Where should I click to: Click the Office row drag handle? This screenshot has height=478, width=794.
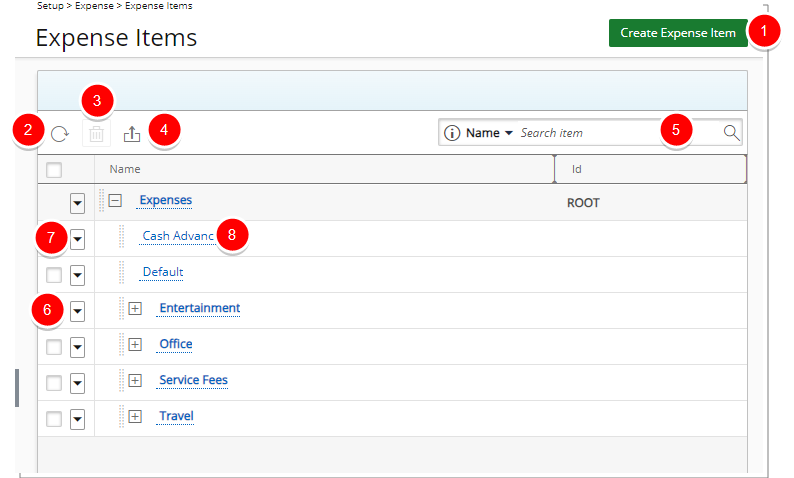pyautogui.click(x=122, y=344)
